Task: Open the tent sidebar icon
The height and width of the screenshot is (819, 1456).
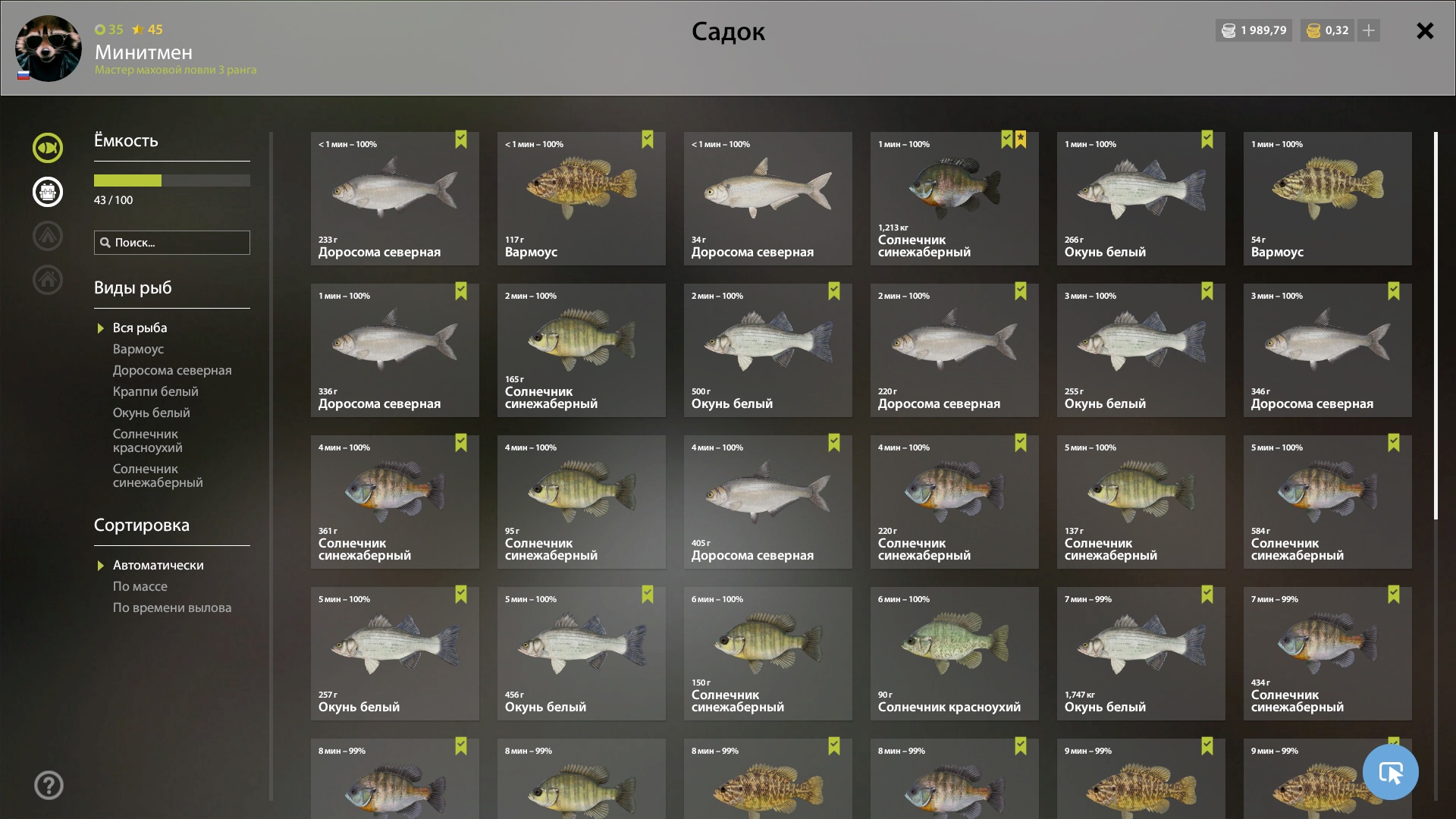Action: tap(48, 236)
